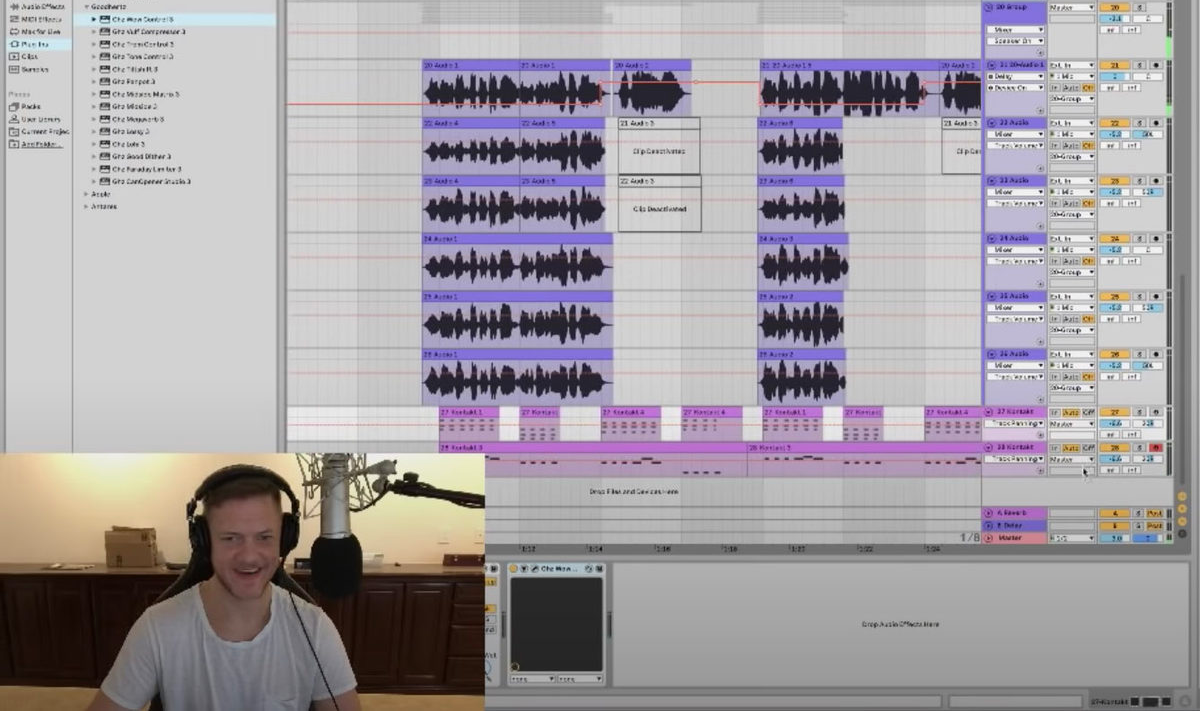Viewport: 1200px width, 711px height.
Task: Unfold the A Reverb return track
Action: tap(988, 513)
